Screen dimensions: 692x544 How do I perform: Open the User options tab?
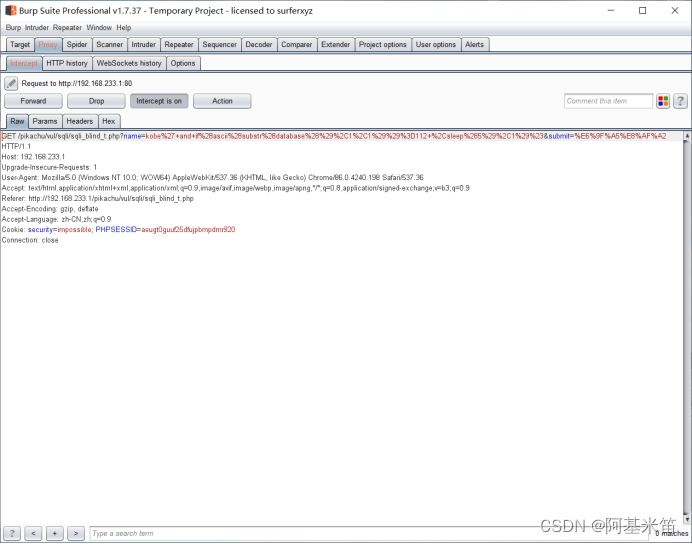pyautogui.click(x=436, y=45)
